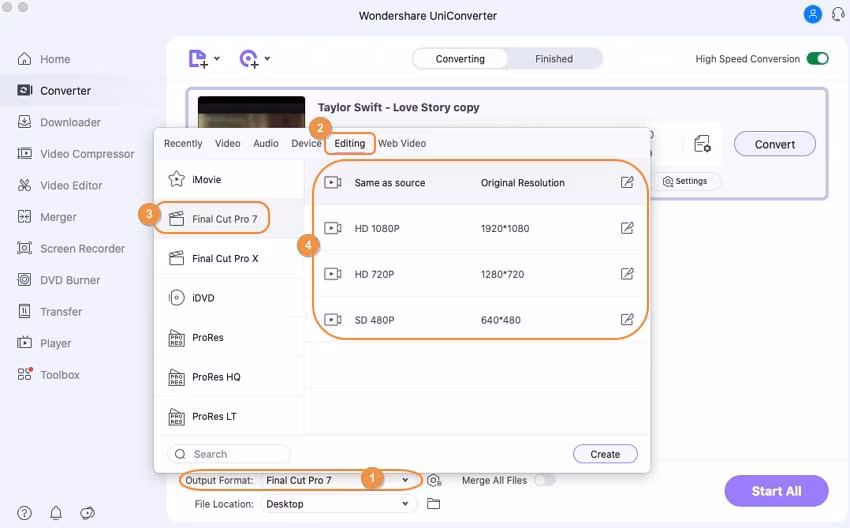
Task: Open the user account profile icon
Action: [813, 14]
